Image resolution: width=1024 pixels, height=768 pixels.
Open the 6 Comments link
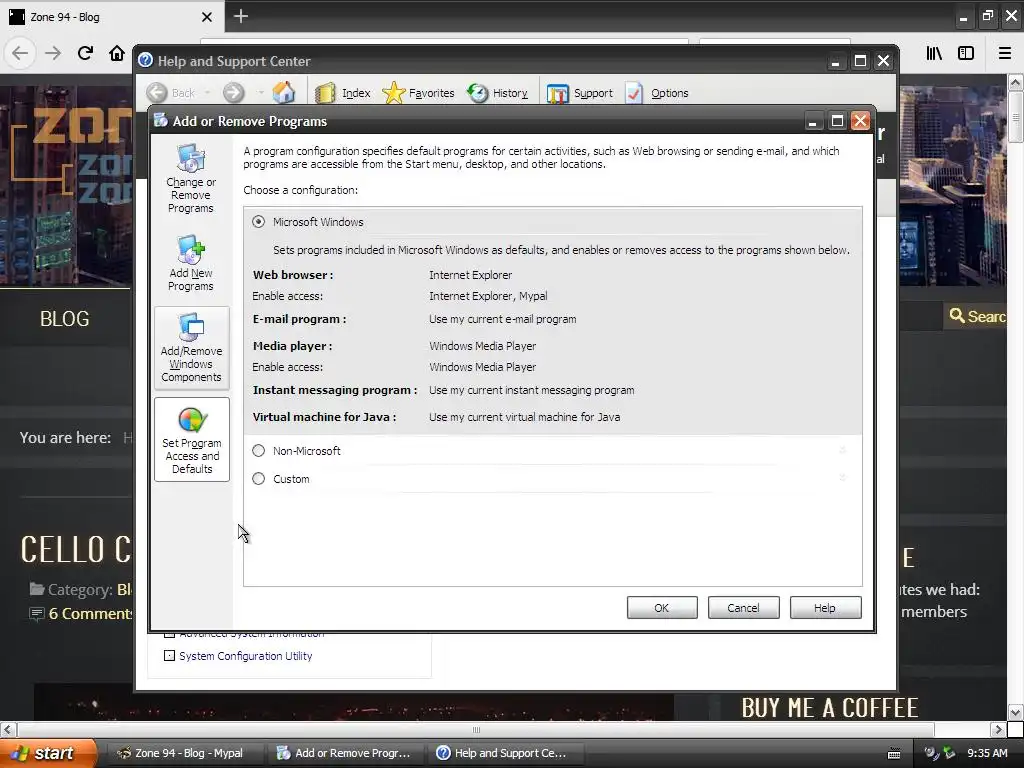[x=91, y=613]
